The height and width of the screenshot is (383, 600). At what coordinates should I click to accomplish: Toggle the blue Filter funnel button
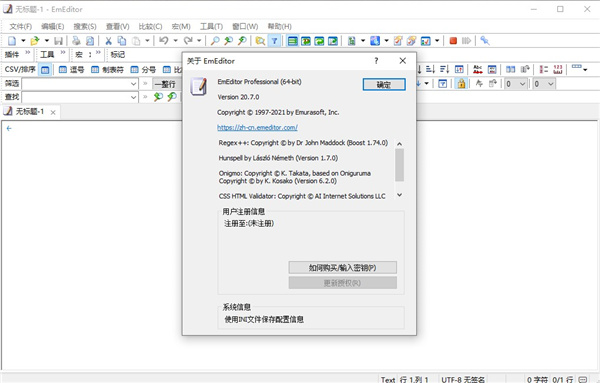[274, 41]
